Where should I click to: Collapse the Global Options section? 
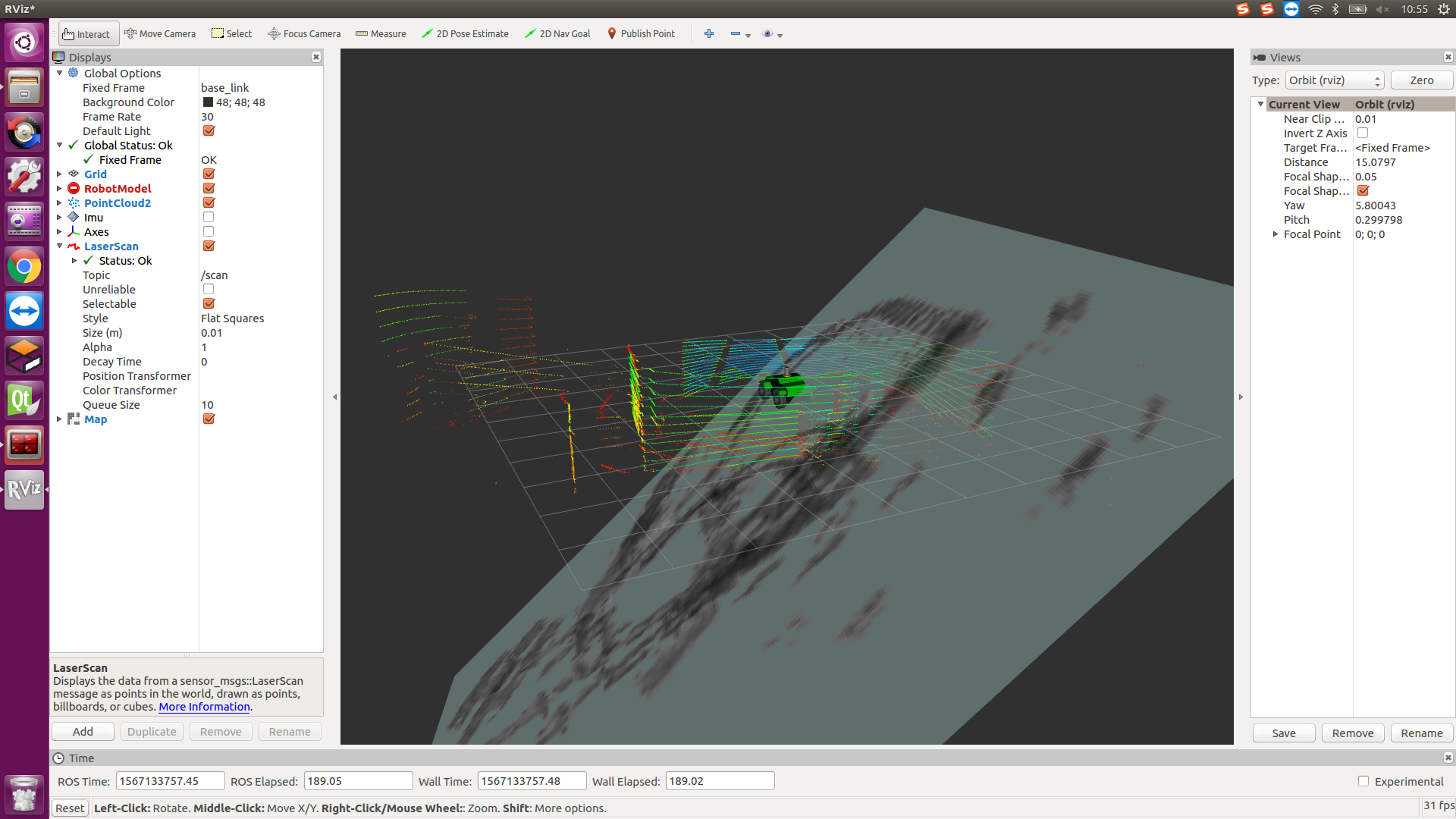pos(60,73)
